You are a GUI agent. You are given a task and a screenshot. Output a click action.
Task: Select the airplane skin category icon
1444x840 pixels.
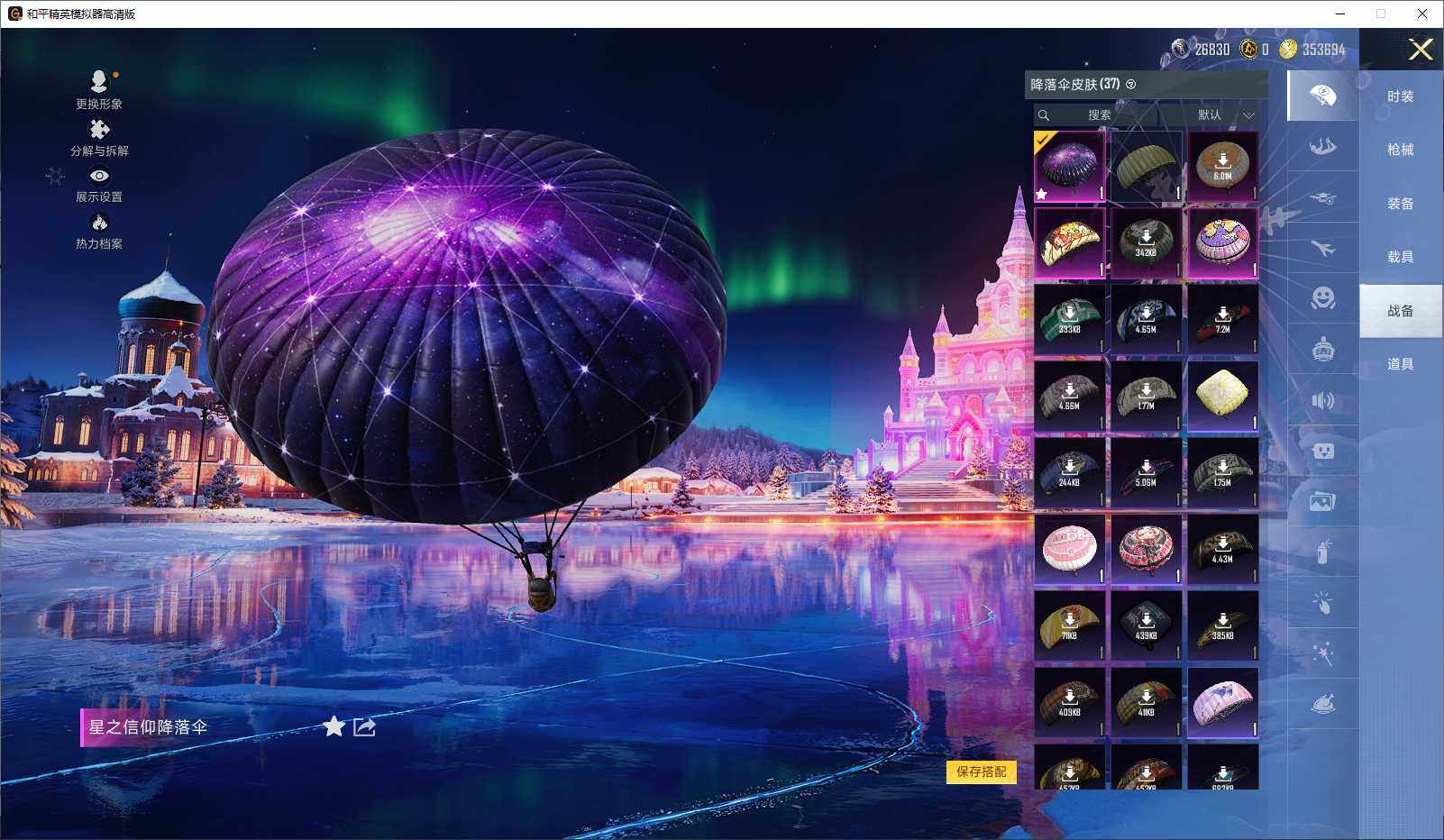pyautogui.click(x=1322, y=248)
